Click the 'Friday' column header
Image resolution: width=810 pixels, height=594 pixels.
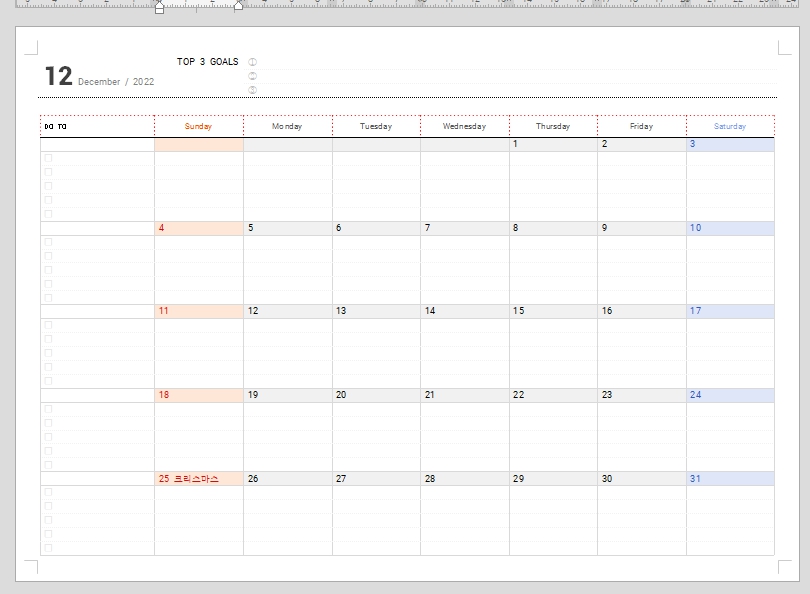[x=642, y=126]
